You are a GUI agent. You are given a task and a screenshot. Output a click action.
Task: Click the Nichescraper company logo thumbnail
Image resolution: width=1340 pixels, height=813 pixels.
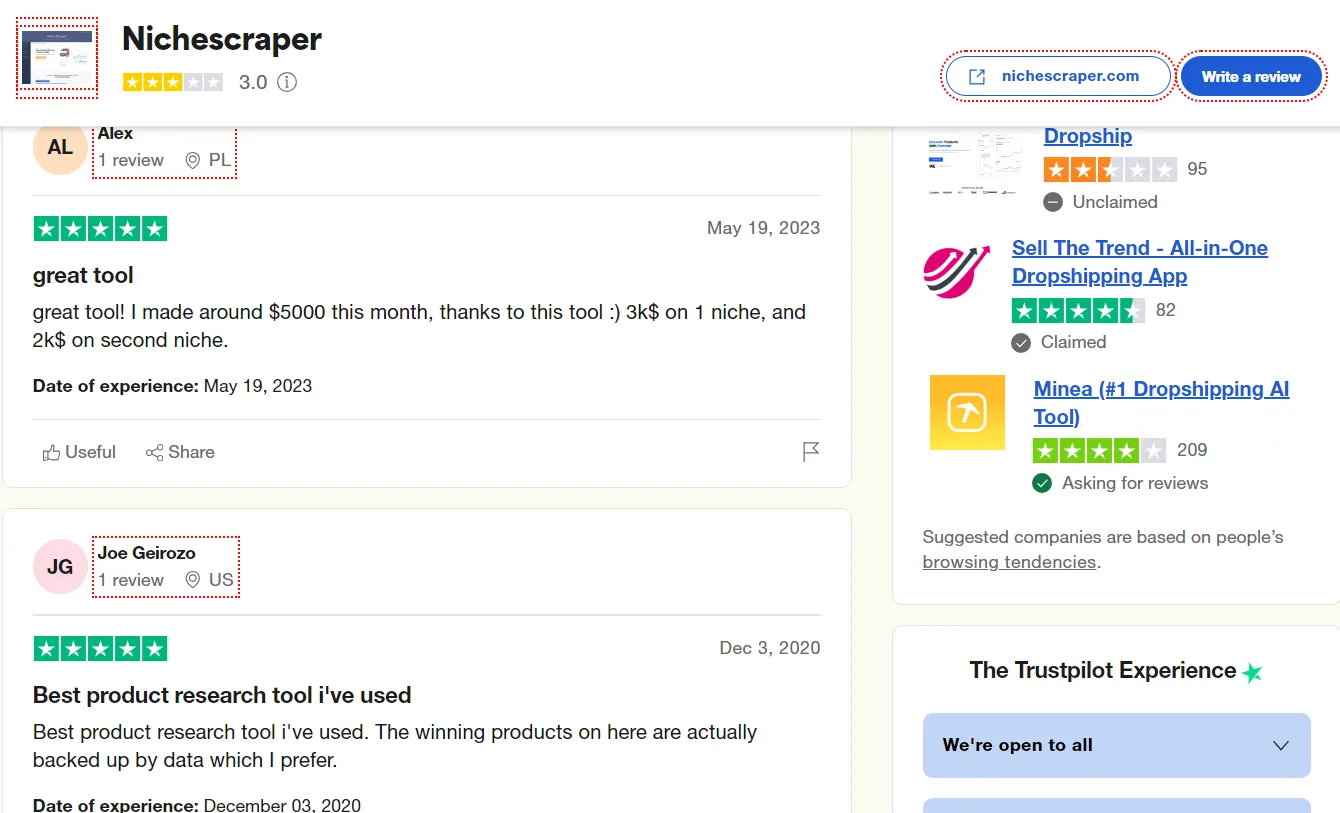(x=57, y=57)
